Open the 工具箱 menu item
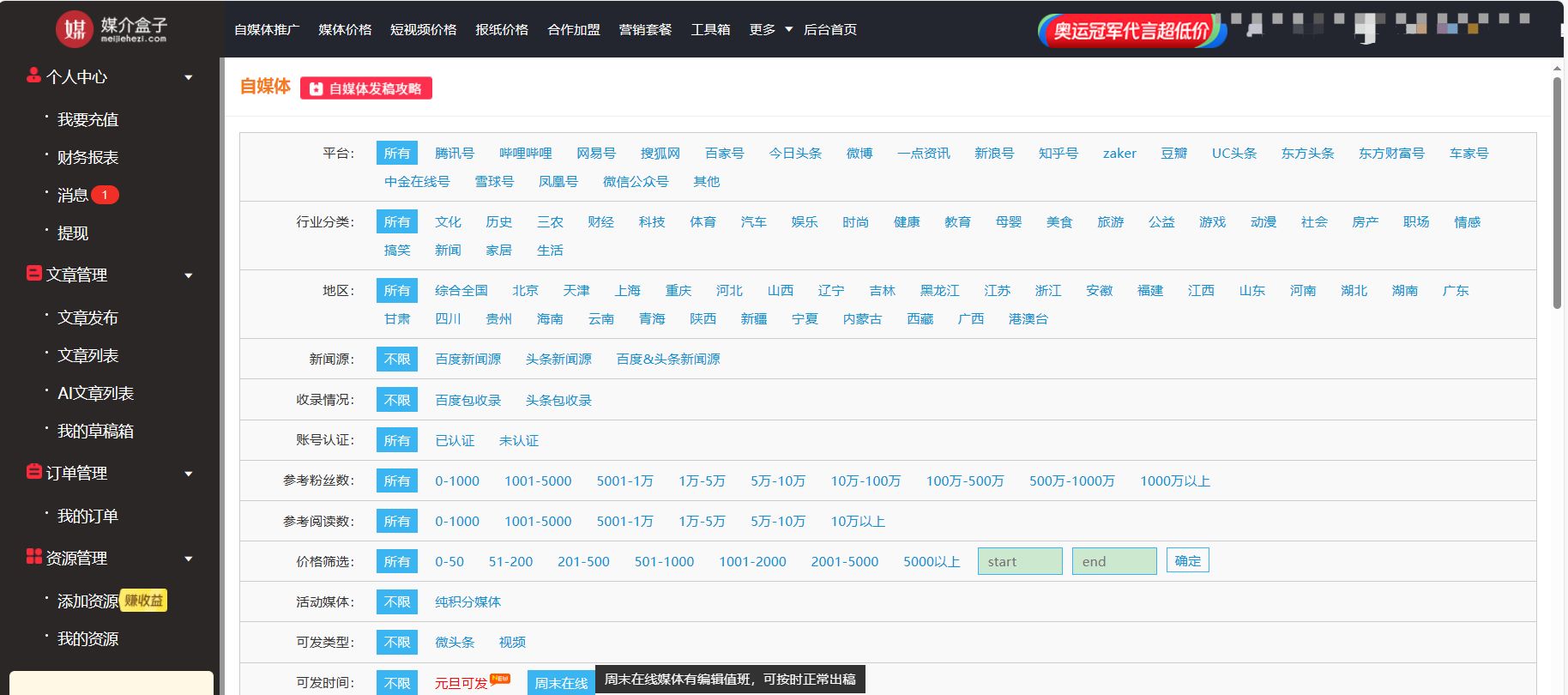The image size is (1568, 695). (x=710, y=29)
